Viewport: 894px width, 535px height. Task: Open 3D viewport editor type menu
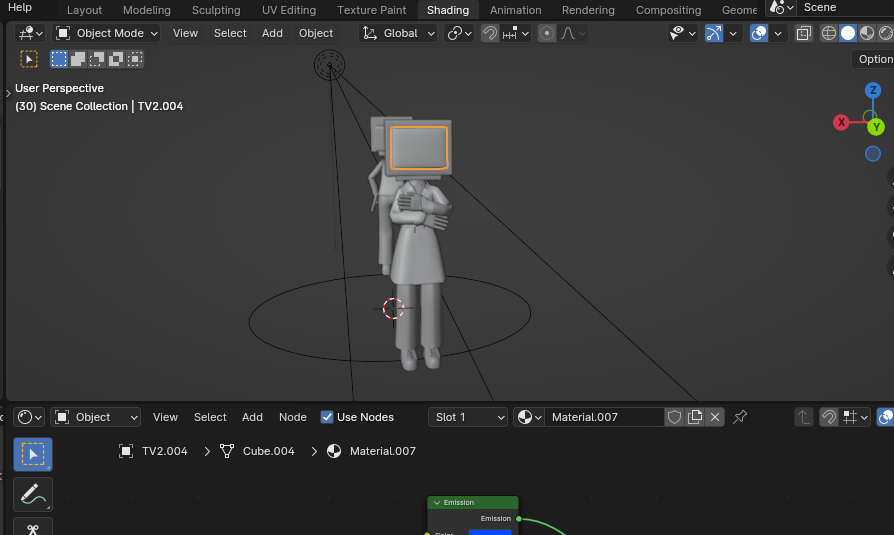click(30, 33)
